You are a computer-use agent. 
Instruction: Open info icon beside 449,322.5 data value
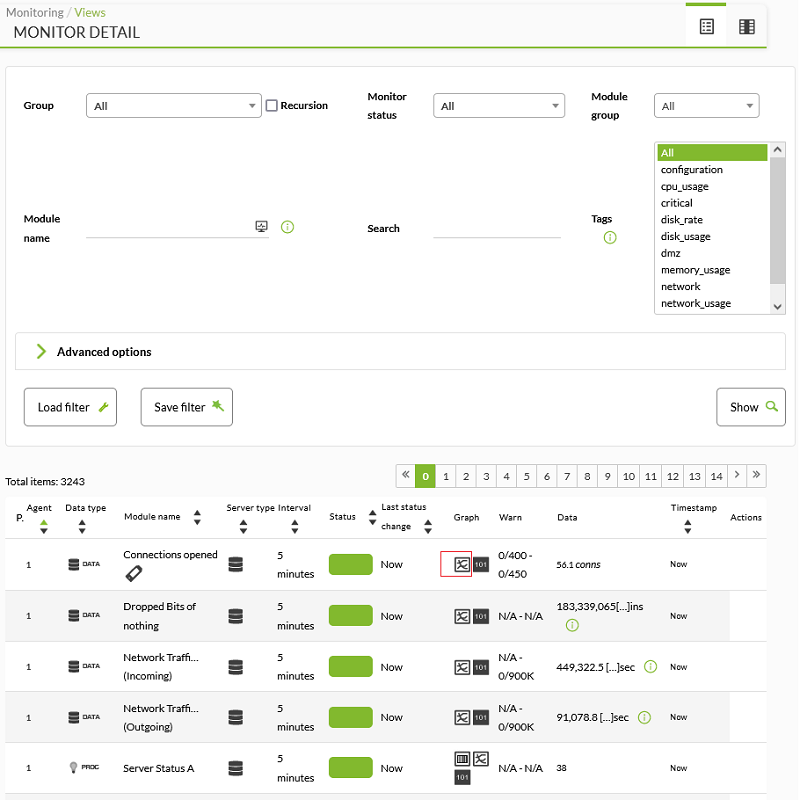pos(651,666)
